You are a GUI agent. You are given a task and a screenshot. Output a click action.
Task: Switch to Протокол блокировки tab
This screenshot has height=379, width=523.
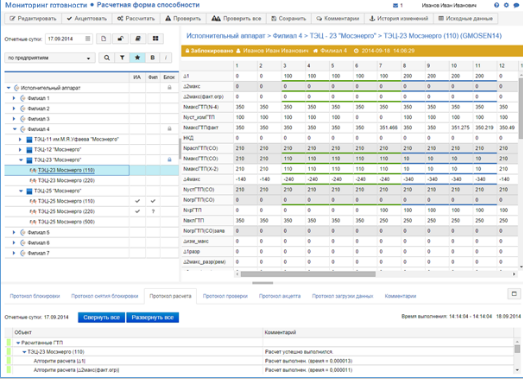pos(35,296)
